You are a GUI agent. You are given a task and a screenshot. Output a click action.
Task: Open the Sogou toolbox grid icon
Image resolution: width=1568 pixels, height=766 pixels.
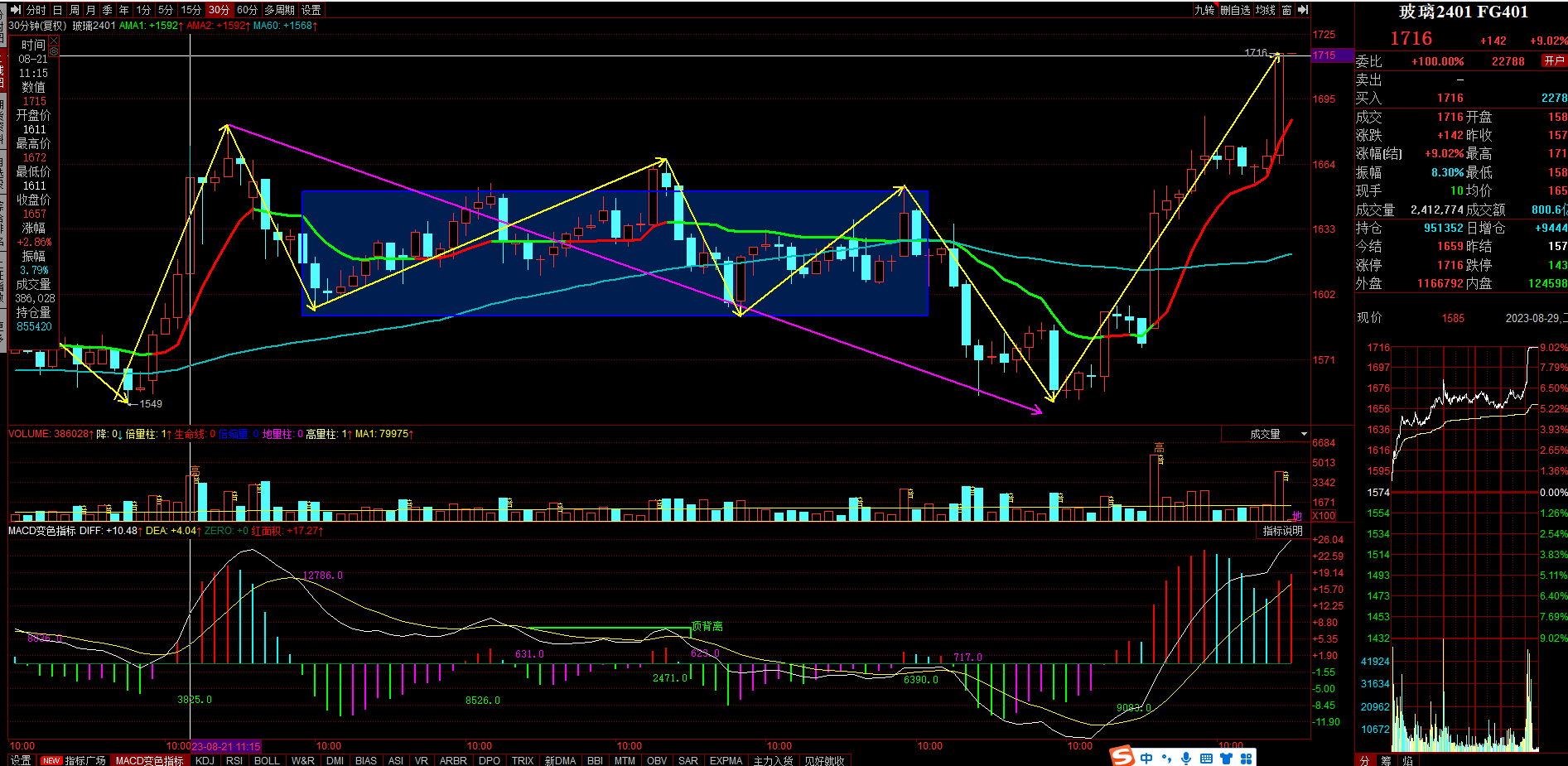(1246, 758)
